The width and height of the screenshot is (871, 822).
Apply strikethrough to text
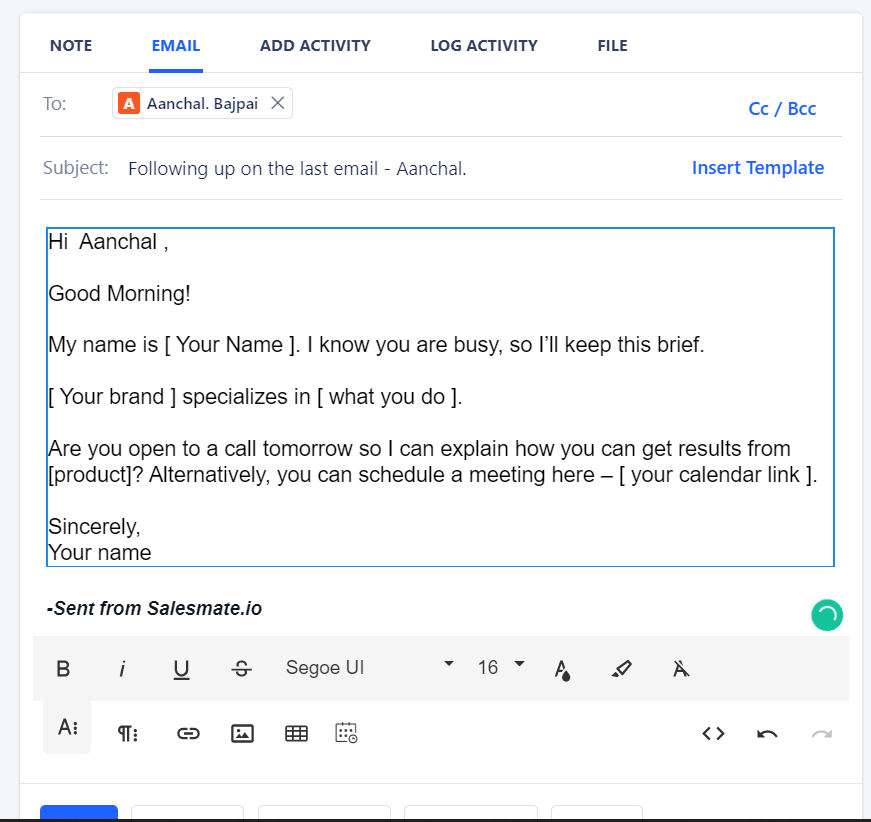pyautogui.click(x=241, y=669)
